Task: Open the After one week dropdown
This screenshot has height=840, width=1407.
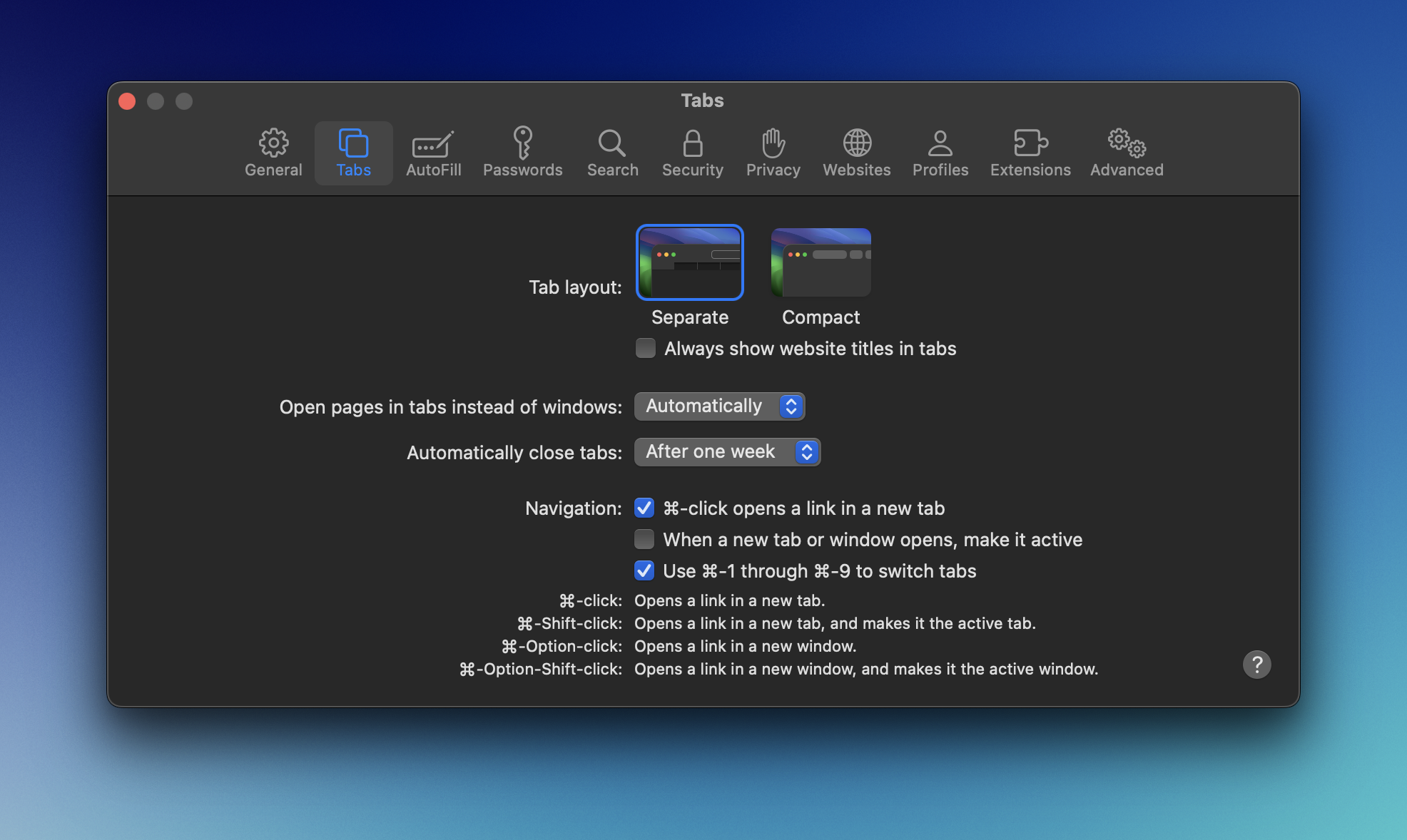Action: pyautogui.click(x=727, y=451)
